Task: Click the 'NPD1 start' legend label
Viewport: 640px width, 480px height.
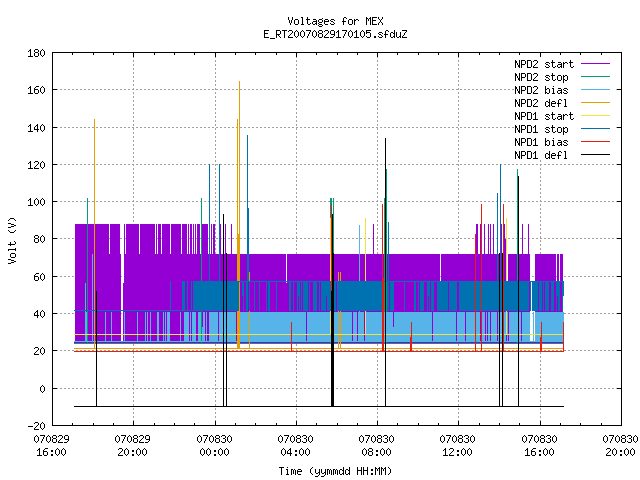Action: 544,116
